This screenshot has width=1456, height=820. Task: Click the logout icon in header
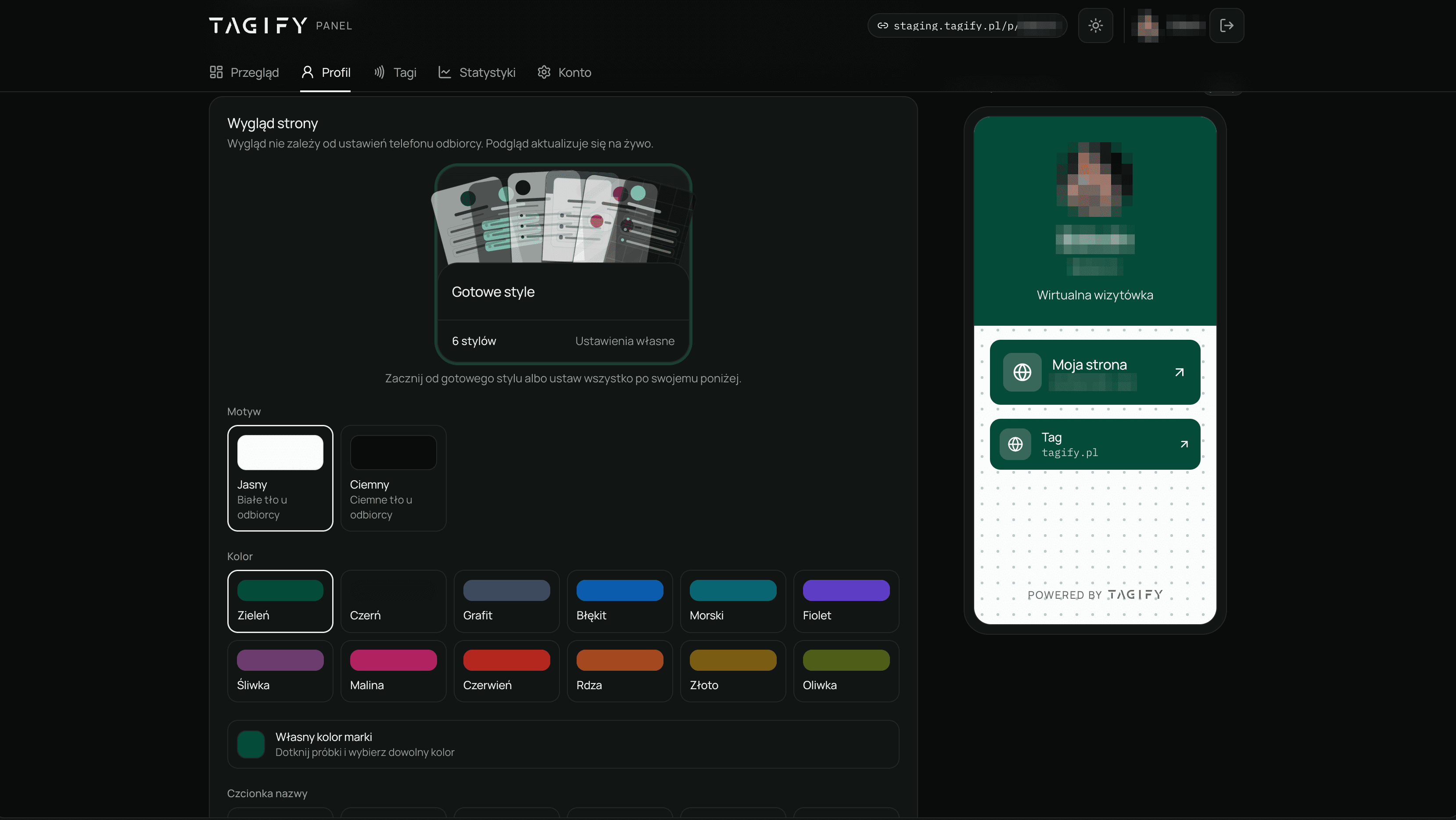(1226, 25)
